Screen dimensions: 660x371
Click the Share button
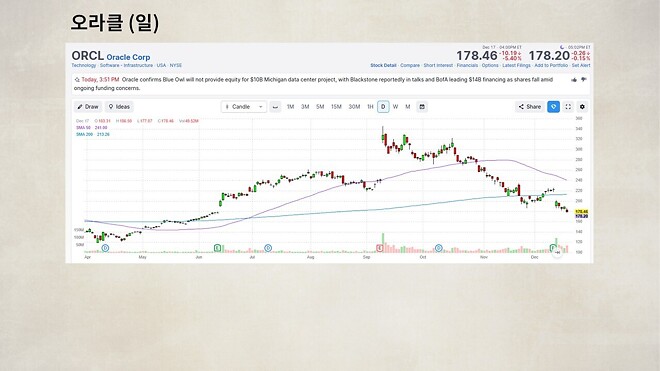click(x=530, y=107)
